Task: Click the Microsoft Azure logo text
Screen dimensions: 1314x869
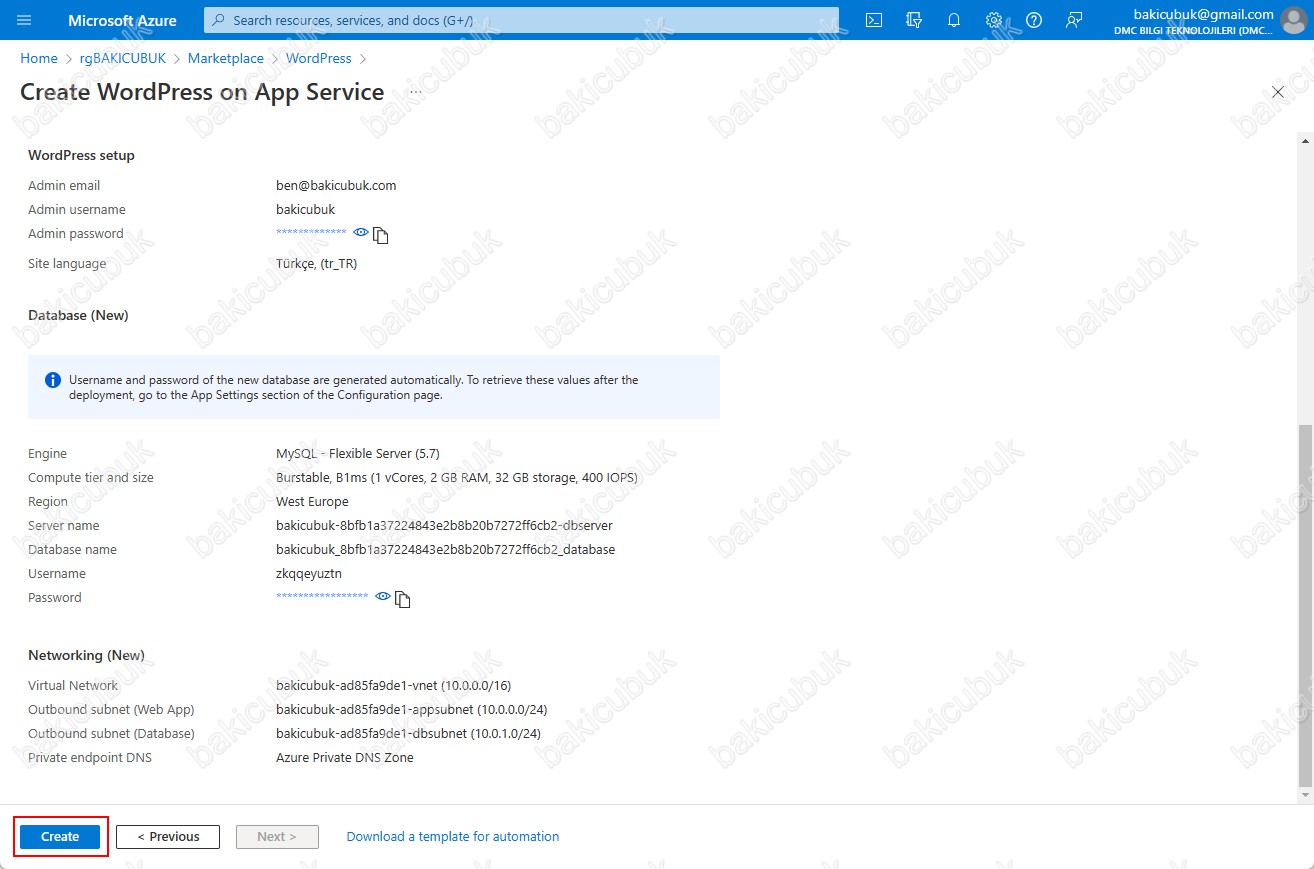Action: tap(122, 20)
